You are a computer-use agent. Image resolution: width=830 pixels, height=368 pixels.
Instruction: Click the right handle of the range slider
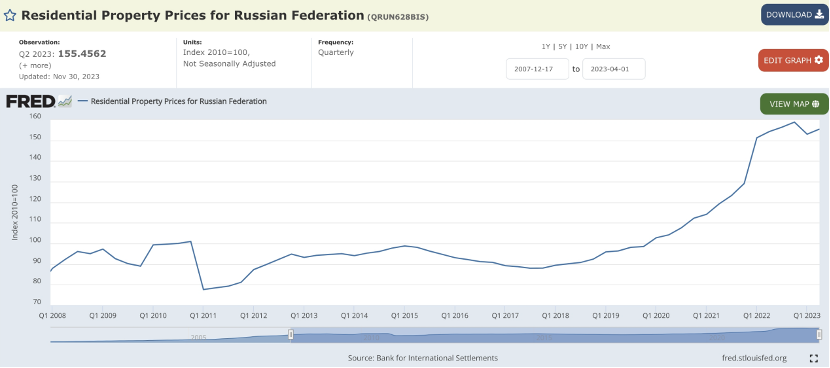819,335
